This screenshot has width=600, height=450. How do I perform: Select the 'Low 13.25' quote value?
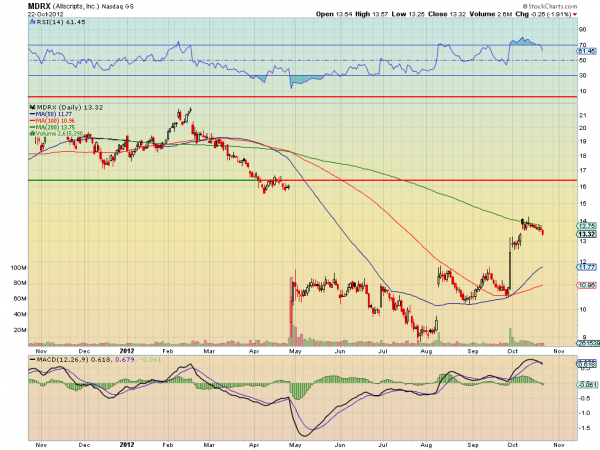click(408, 14)
